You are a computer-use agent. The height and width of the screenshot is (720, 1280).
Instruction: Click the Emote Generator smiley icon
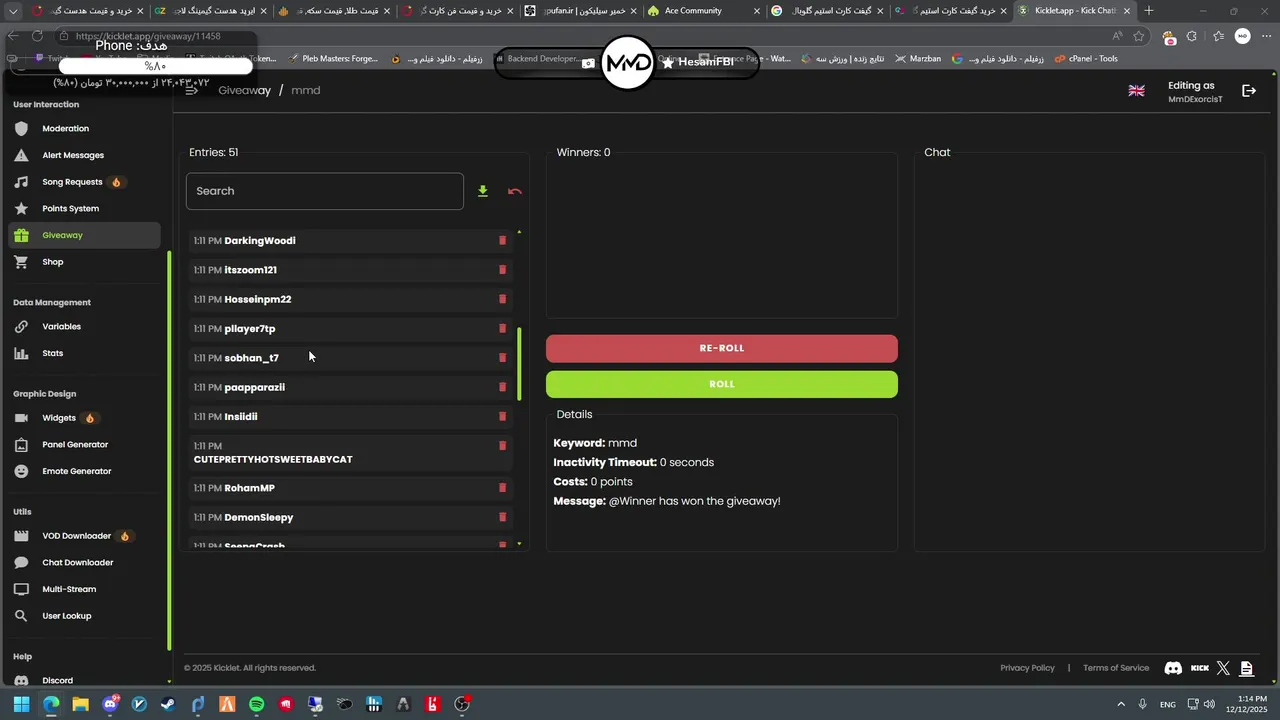tap(21, 471)
